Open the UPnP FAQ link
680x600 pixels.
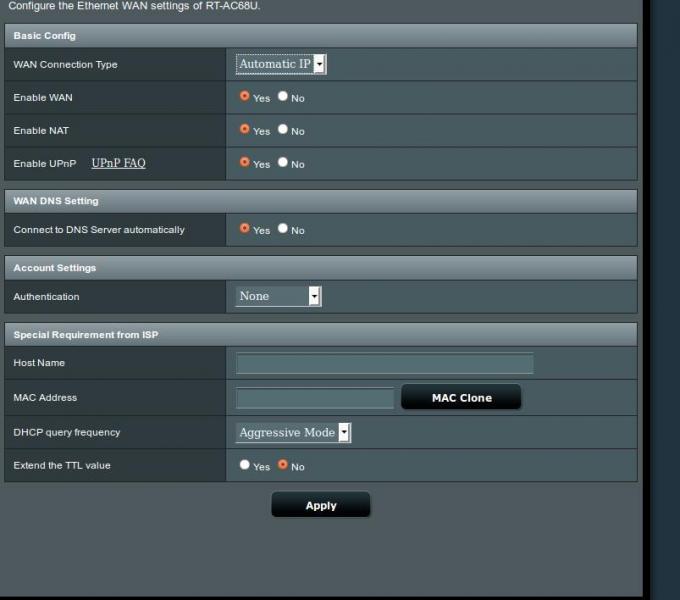pos(118,163)
